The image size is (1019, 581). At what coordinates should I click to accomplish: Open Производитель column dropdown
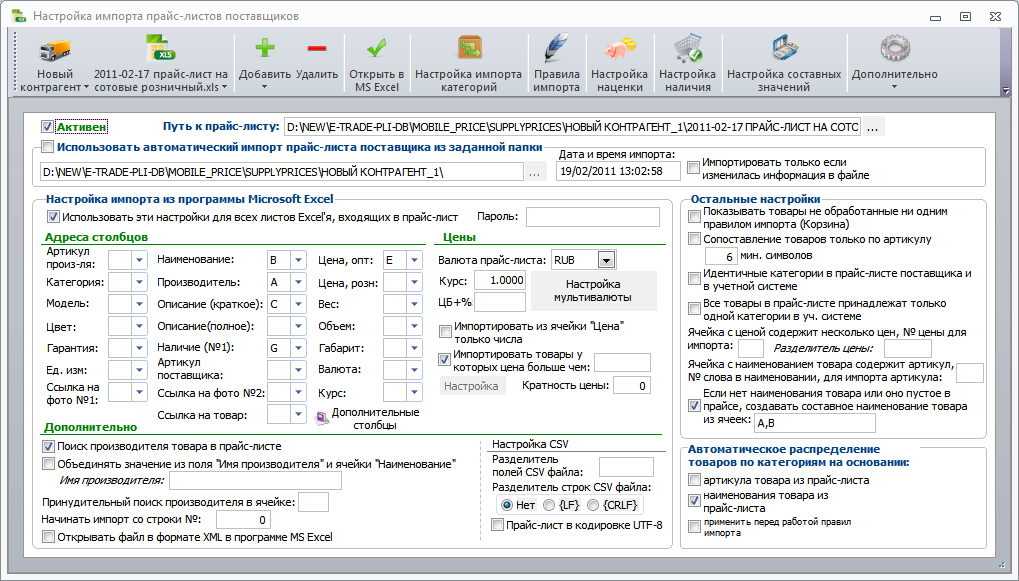[x=298, y=282]
